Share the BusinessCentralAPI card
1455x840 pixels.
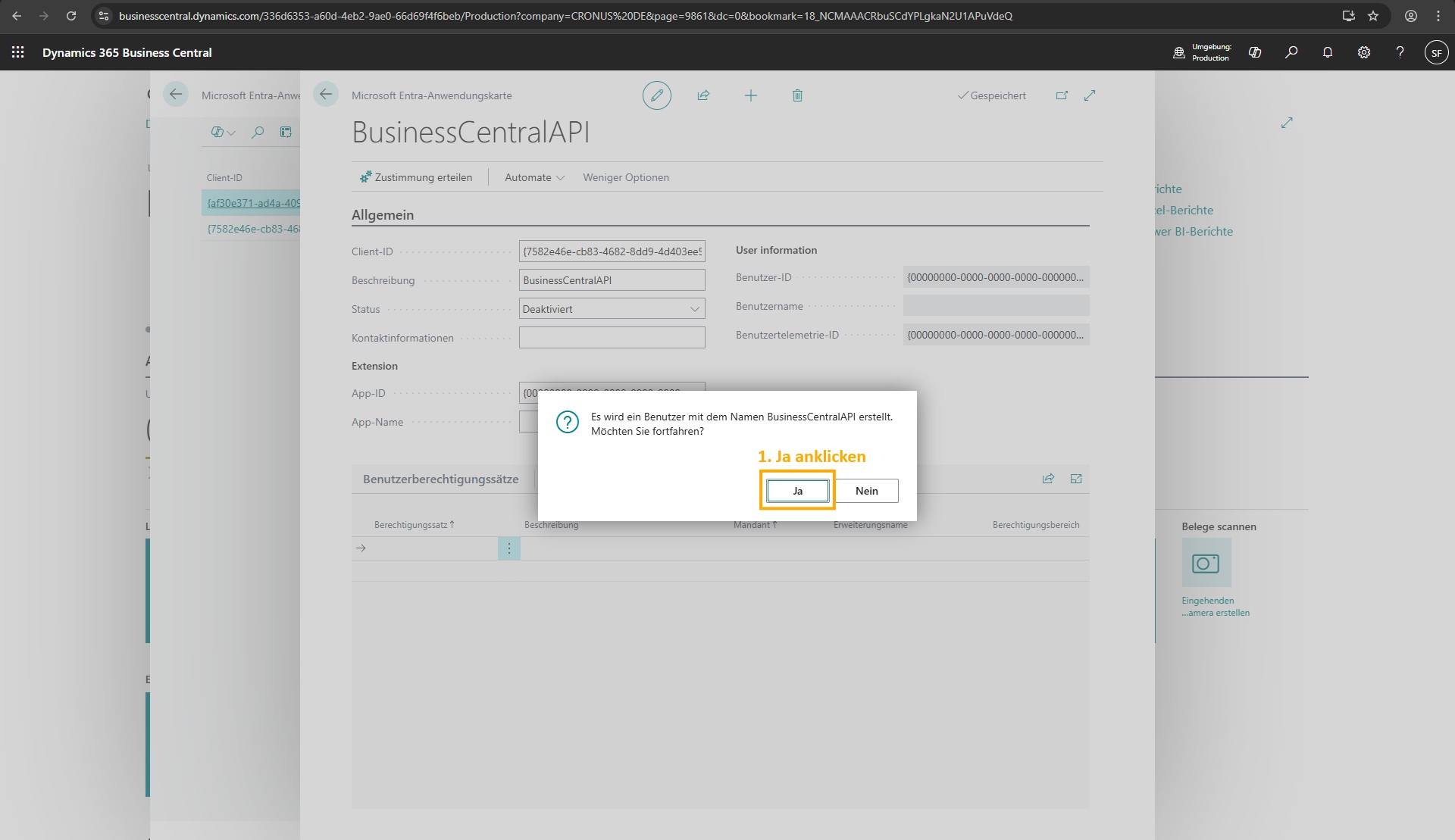click(x=703, y=95)
